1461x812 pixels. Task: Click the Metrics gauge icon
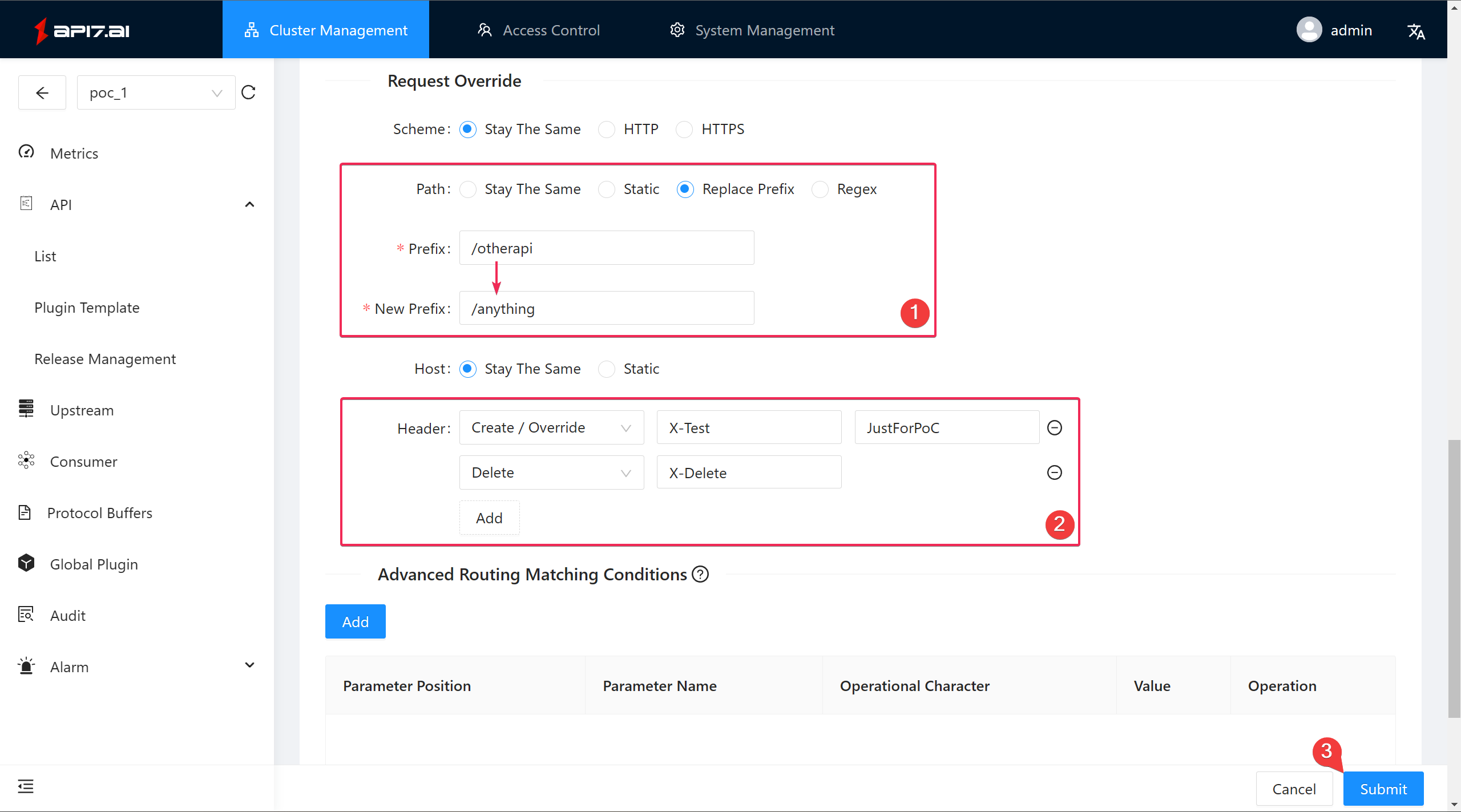pos(26,152)
